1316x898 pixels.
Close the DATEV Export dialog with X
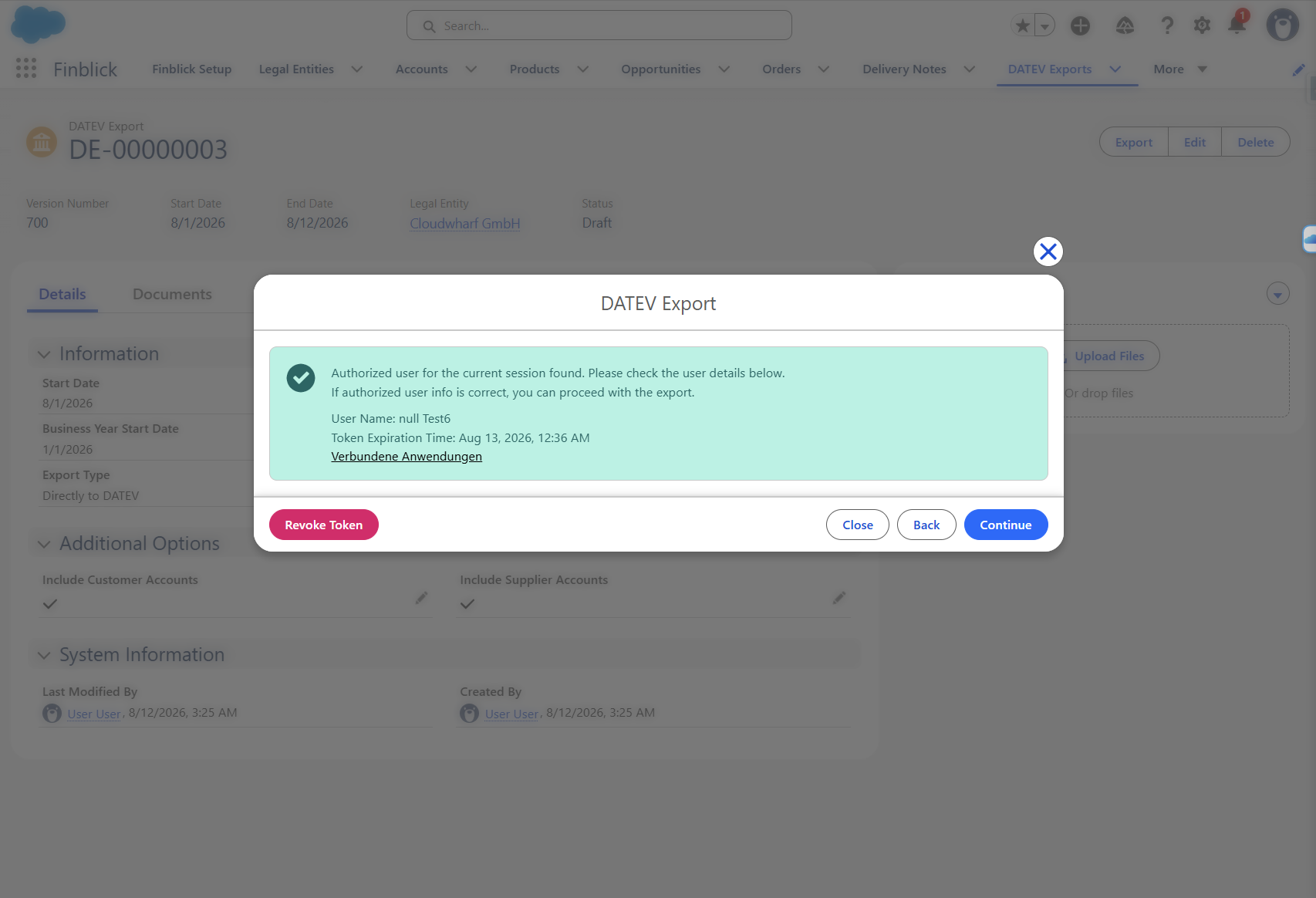(x=1048, y=252)
